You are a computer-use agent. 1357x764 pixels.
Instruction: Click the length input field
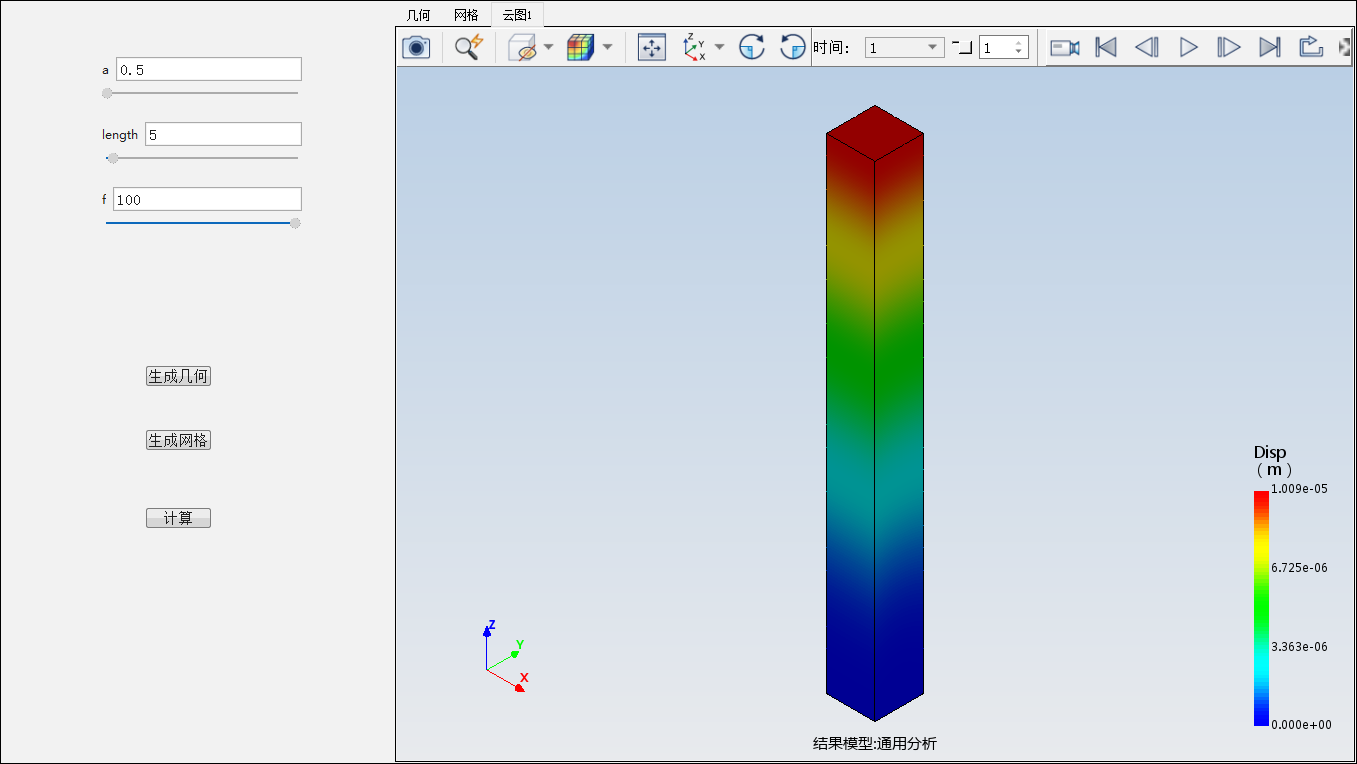223,134
